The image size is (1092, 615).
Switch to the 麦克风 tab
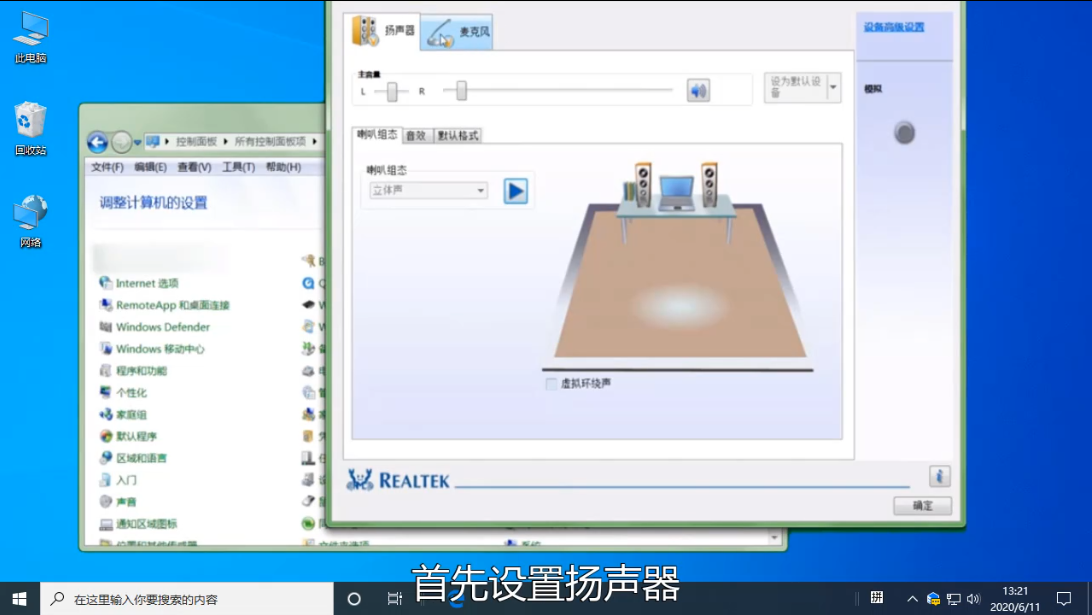coord(458,33)
